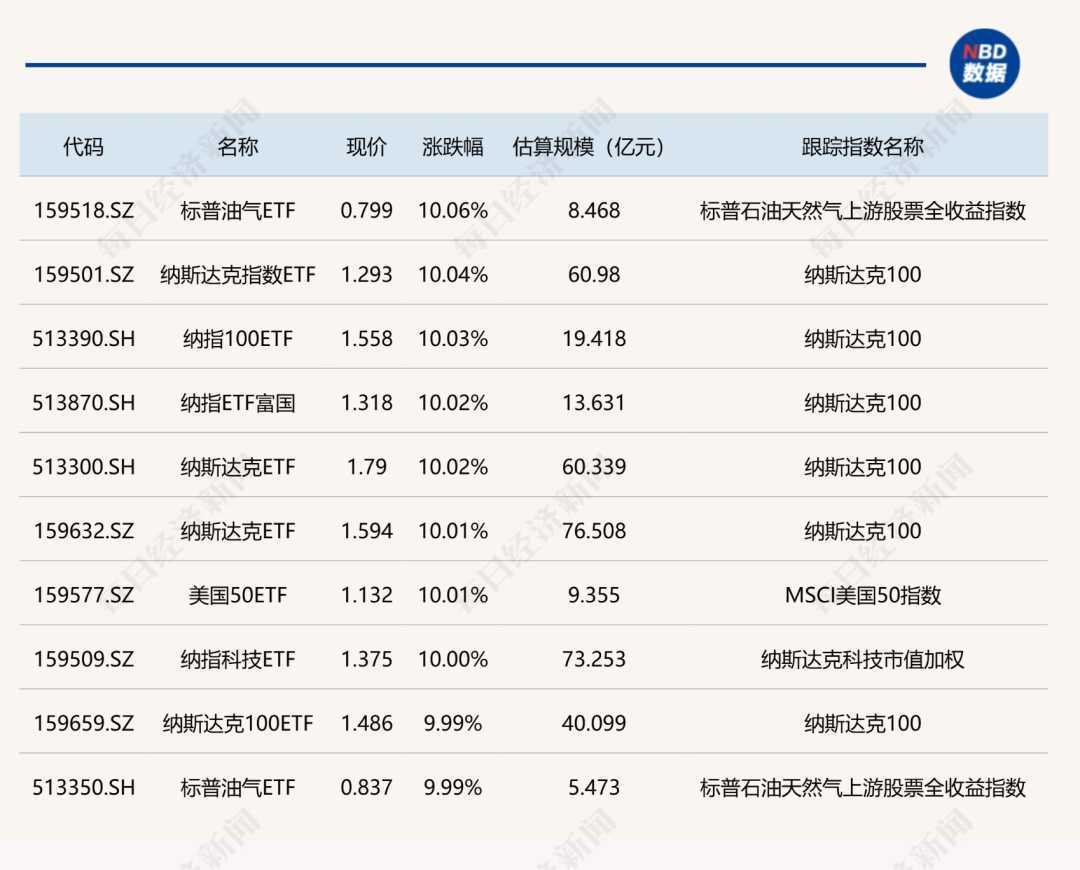
Task: Select code 513350.SH in the last row
Action: click(x=83, y=787)
